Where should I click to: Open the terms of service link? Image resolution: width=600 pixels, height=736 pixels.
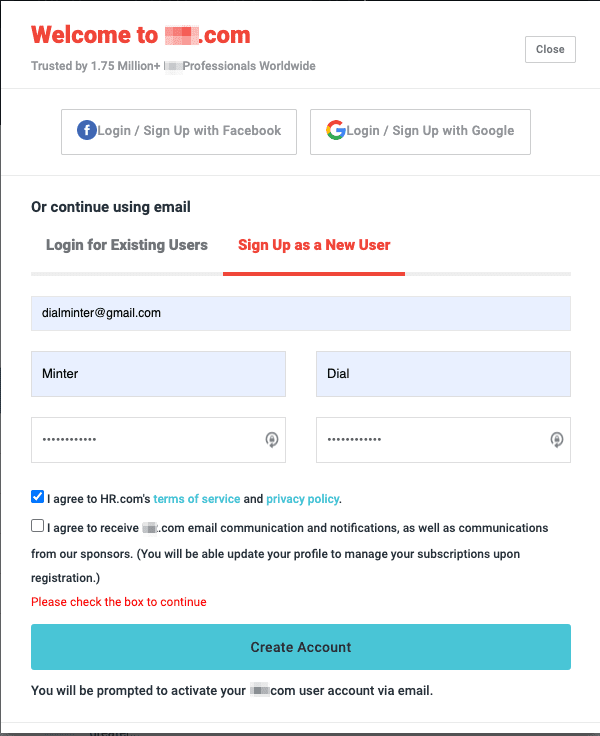point(197,499)
